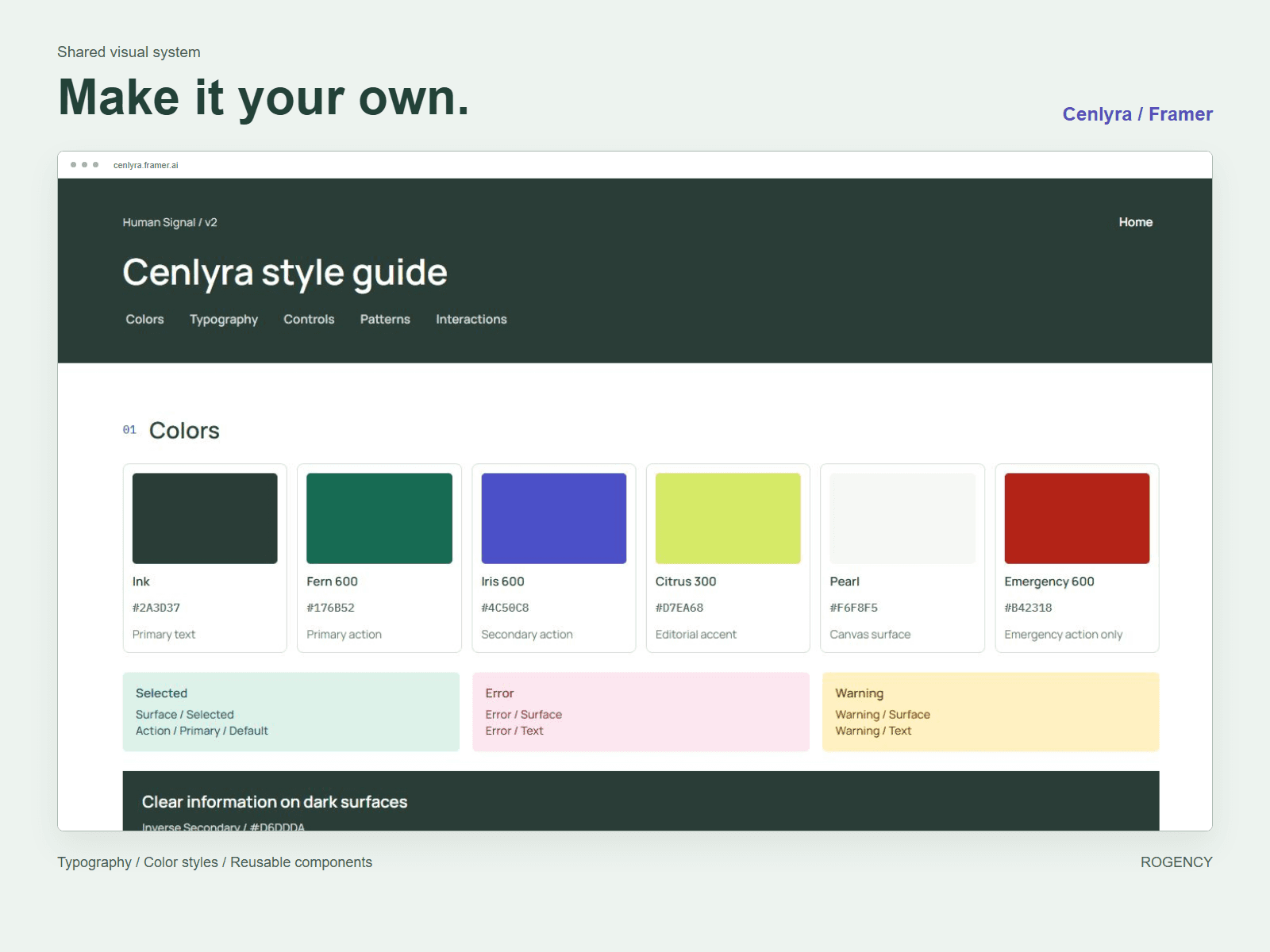Viewport: 1270px width, 952px height.
Task: Click the Primary text description
Action: (164, 635)
